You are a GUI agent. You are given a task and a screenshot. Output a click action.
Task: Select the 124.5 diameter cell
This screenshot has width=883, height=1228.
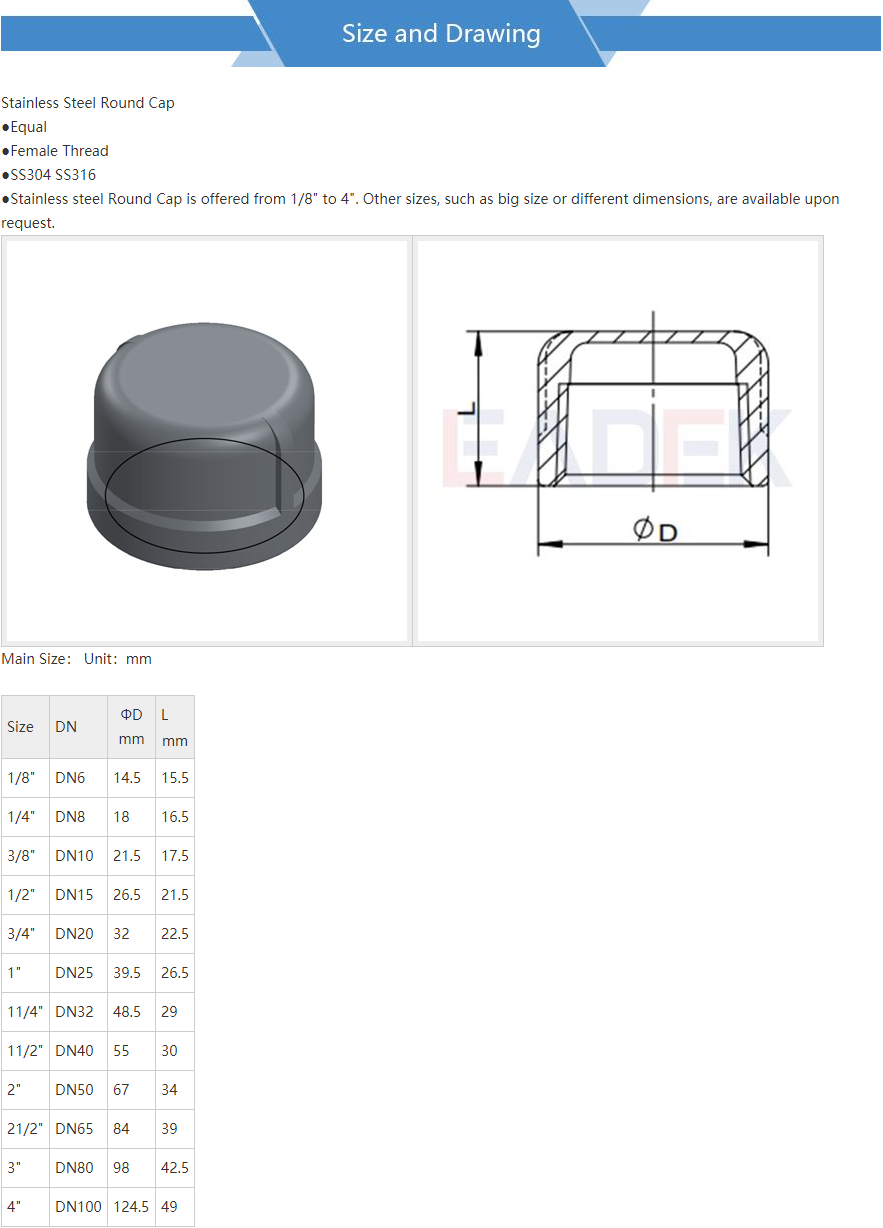(132, 1207)
